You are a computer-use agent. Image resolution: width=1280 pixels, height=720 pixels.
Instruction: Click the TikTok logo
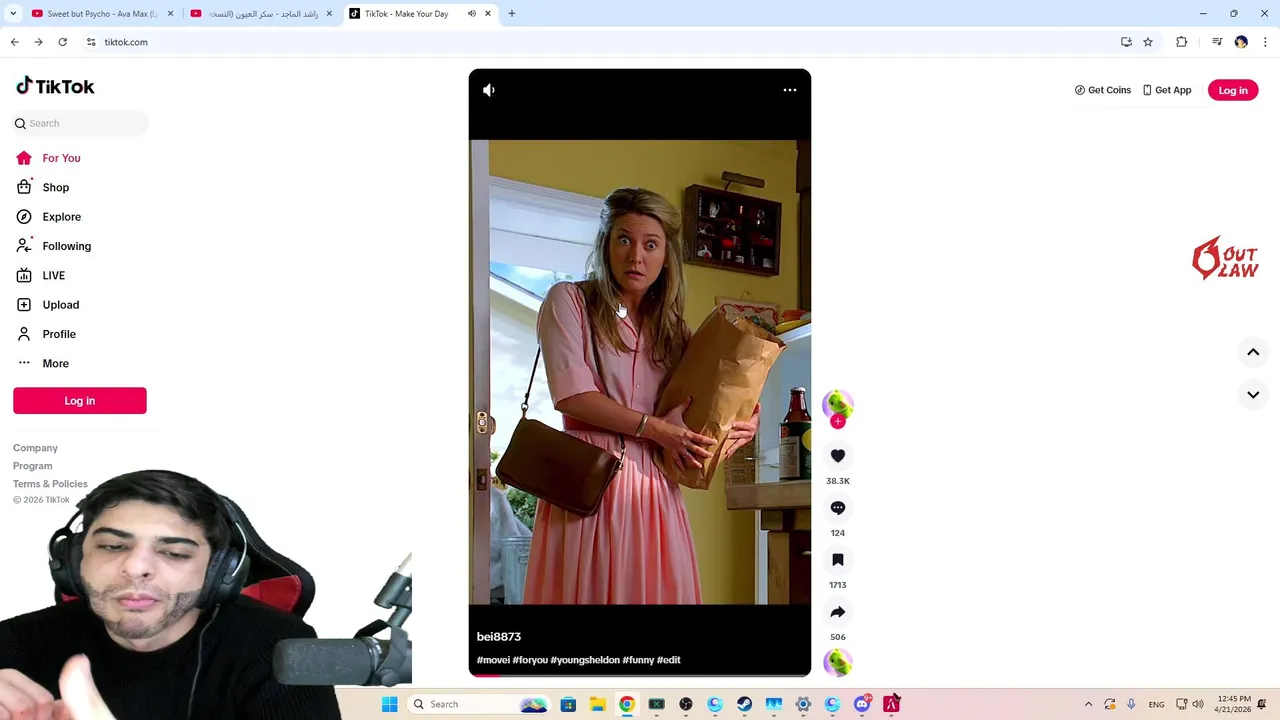(55, 86)
